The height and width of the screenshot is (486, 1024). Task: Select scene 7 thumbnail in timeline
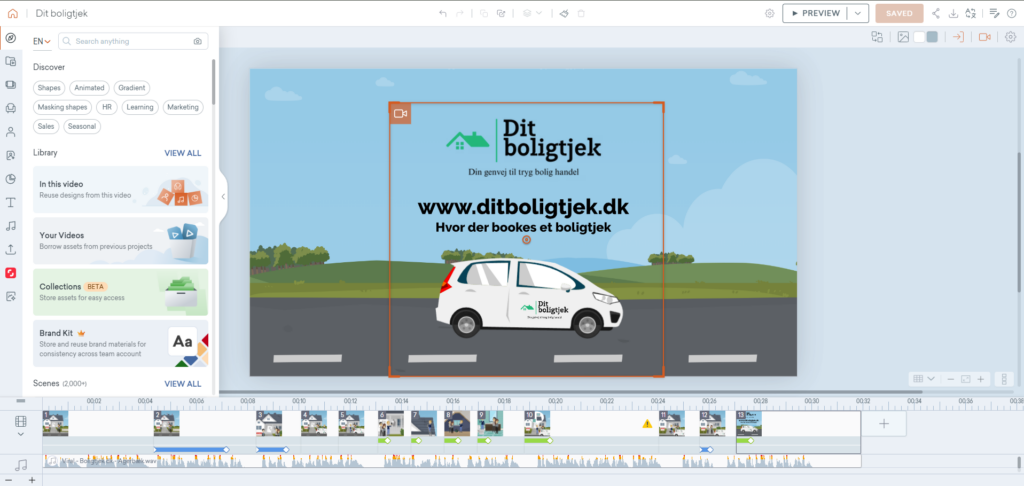[x=423, y=423]
